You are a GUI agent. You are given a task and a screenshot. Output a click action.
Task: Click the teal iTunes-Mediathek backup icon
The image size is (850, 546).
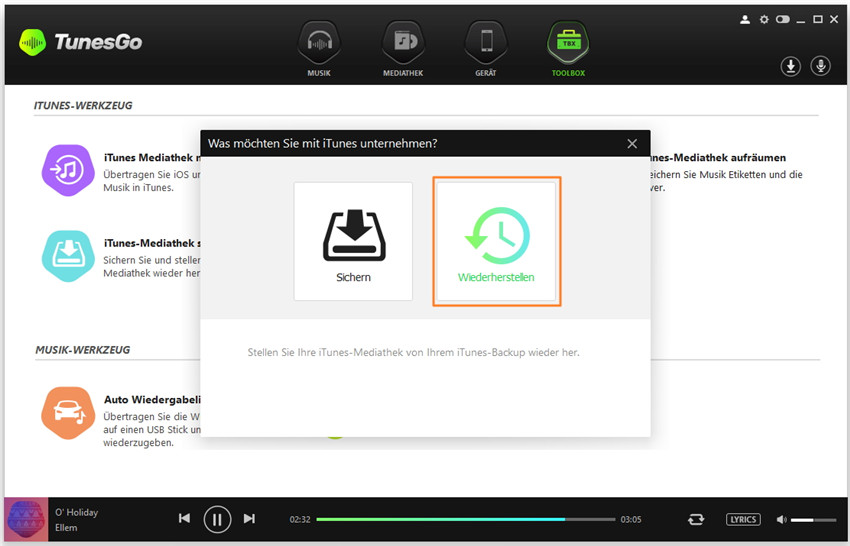[68, 256]
